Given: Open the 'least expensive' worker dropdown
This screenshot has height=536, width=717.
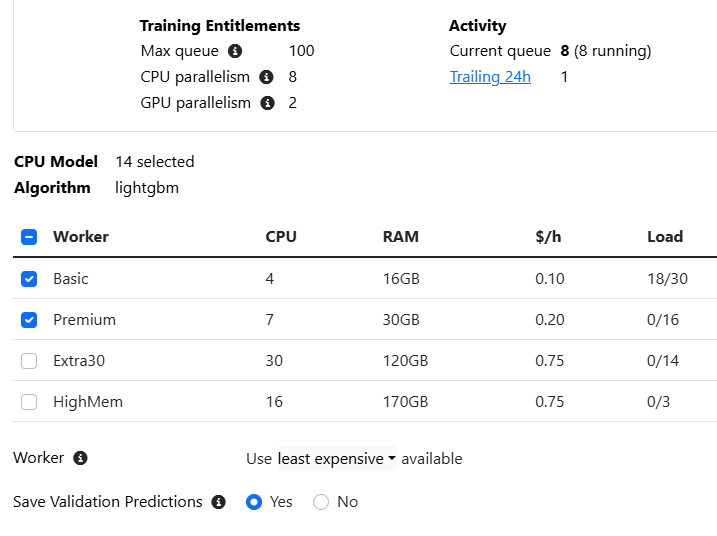Looking at the screenshot, I should click(x=336, y=459).
